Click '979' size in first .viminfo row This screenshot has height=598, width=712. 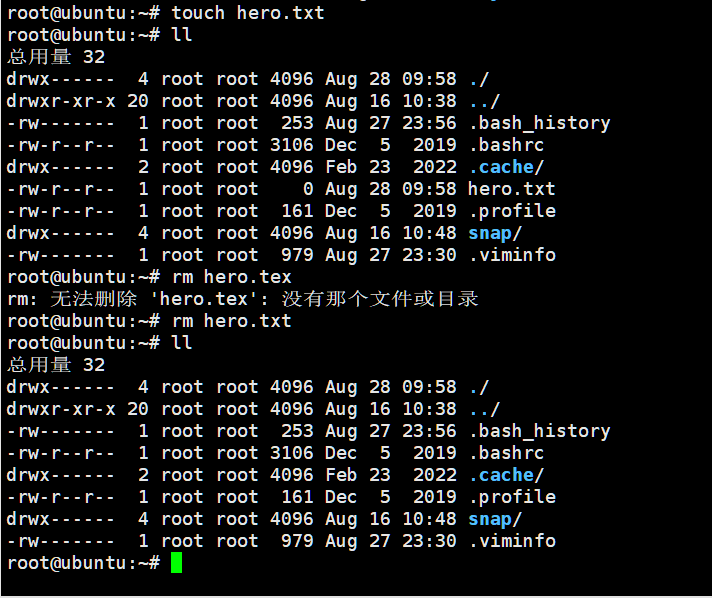click(x=297, y=255)
